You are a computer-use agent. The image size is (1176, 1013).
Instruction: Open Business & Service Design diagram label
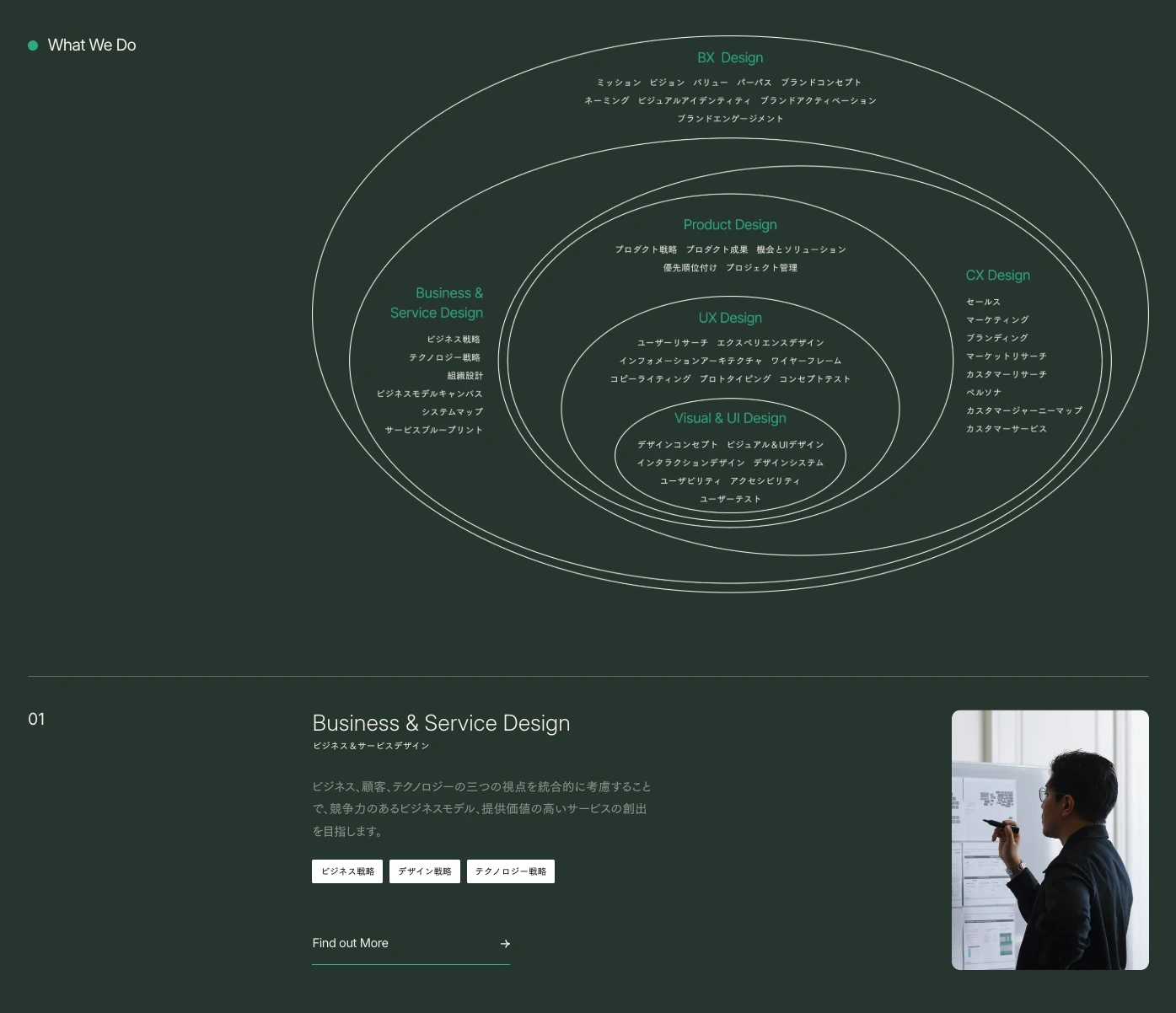(x=437, y=303)
